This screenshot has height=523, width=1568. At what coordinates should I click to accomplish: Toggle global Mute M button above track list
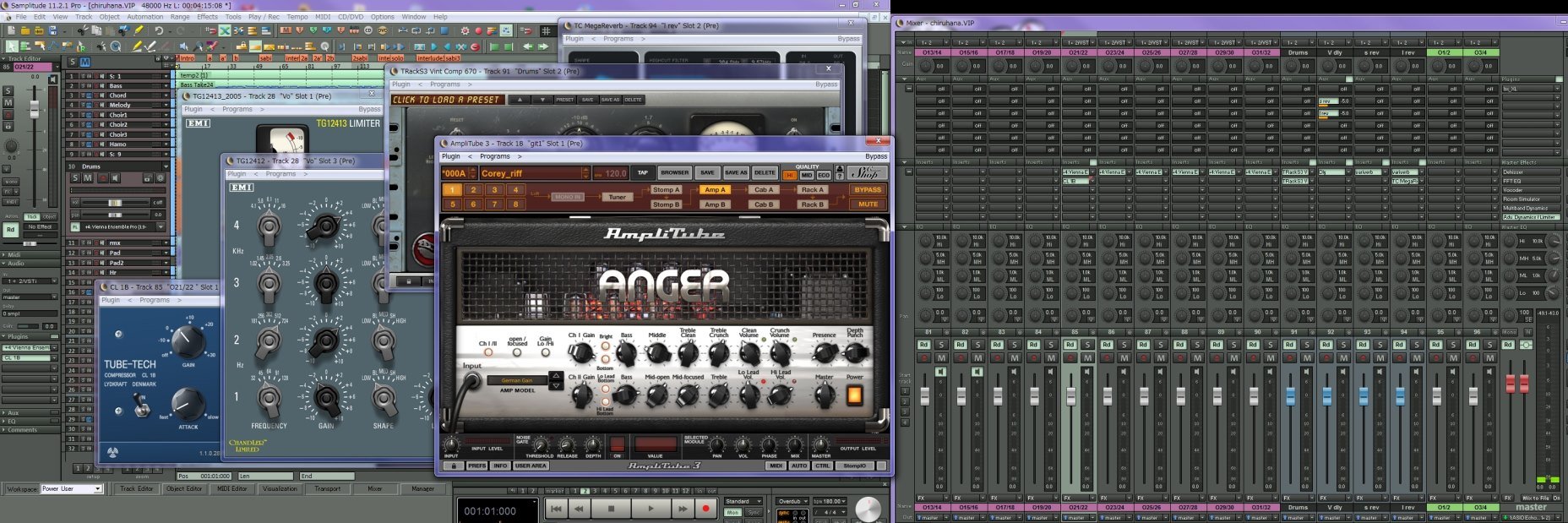tap(85, 62)
